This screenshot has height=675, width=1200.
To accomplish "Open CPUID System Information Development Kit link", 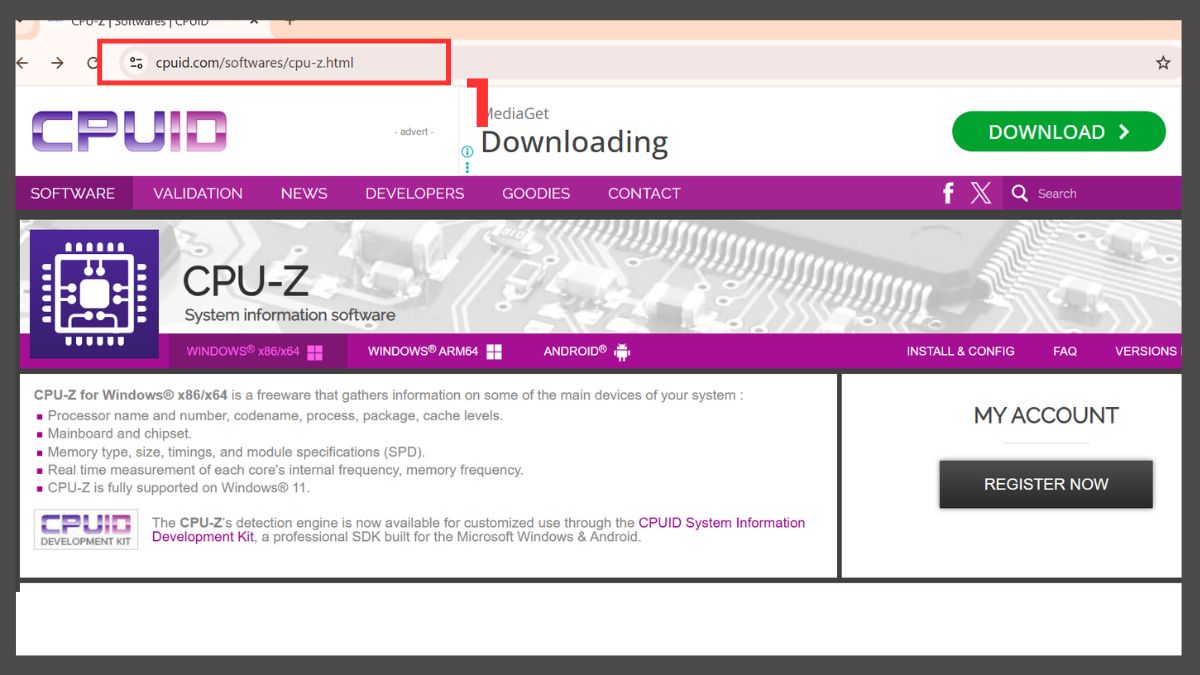I will (478, 530).
